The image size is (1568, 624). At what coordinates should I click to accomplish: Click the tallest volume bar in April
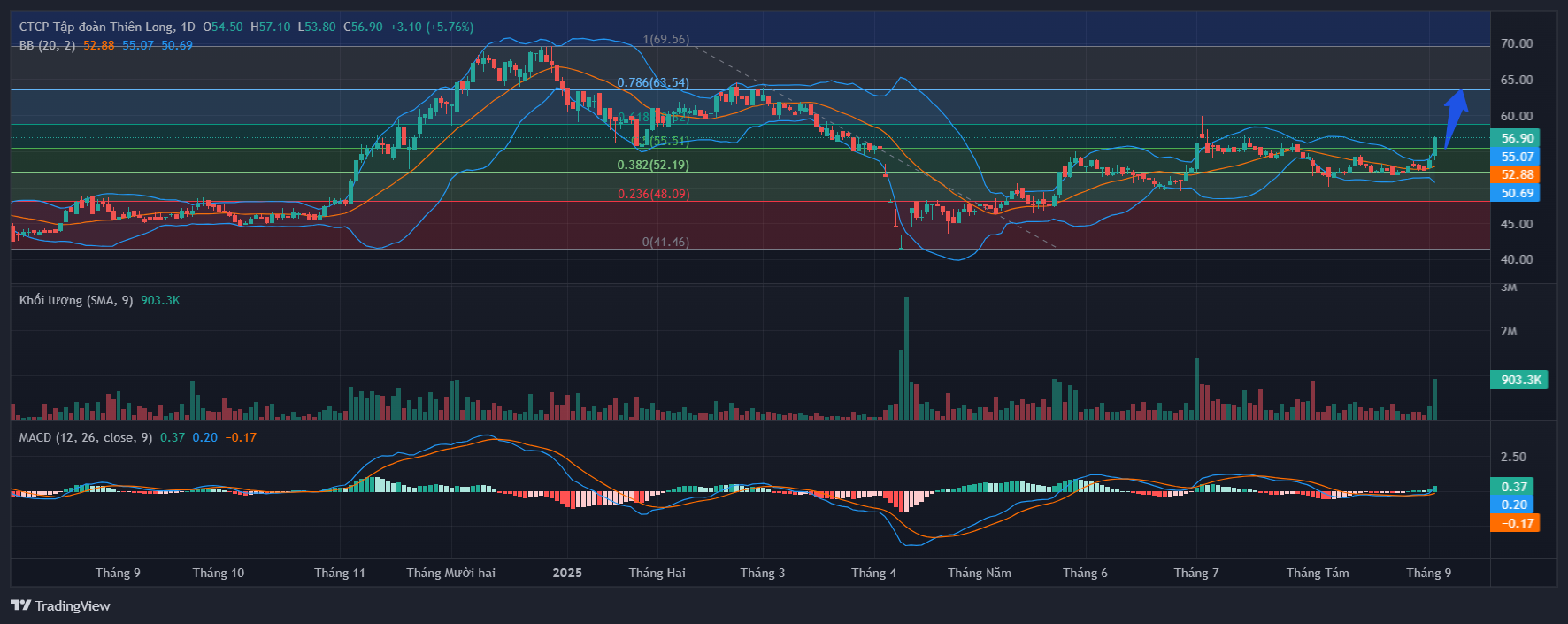coord(906,358)
